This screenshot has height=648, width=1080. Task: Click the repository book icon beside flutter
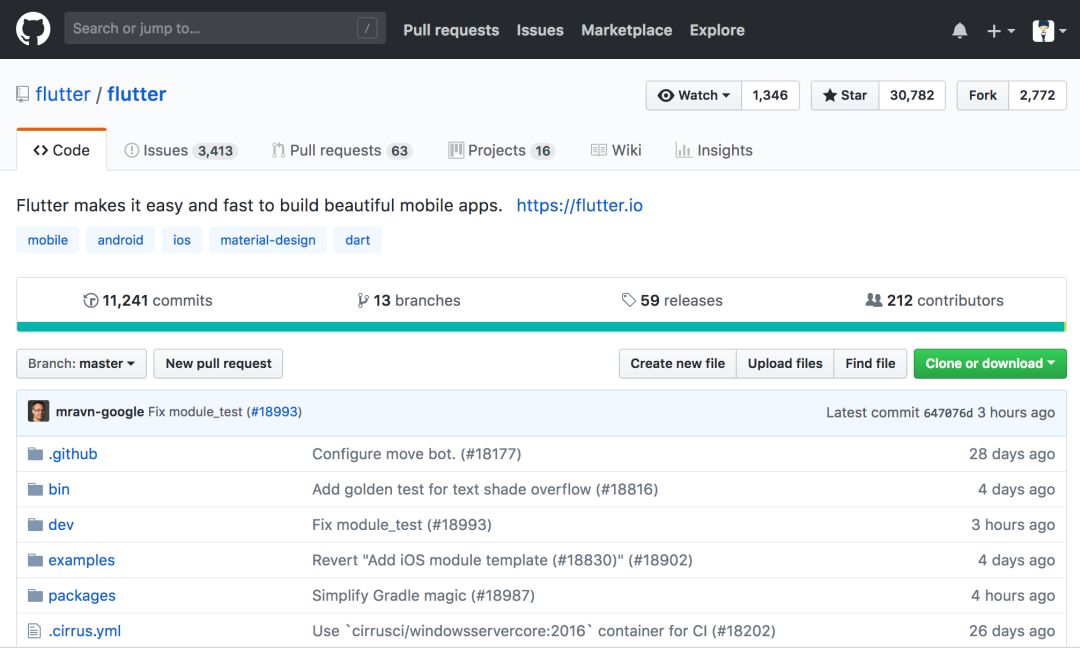[x=23, y=94]
